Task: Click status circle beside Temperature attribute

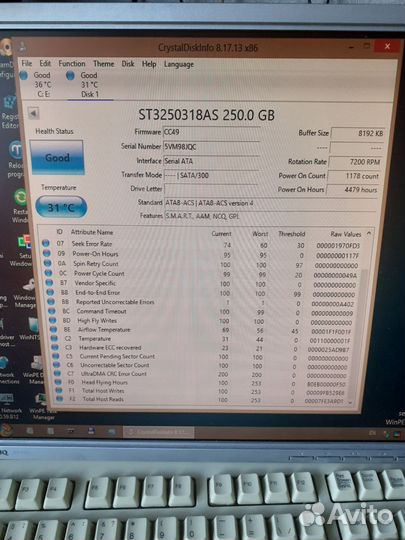Action: pyautogui.click(x=54, y=339)
